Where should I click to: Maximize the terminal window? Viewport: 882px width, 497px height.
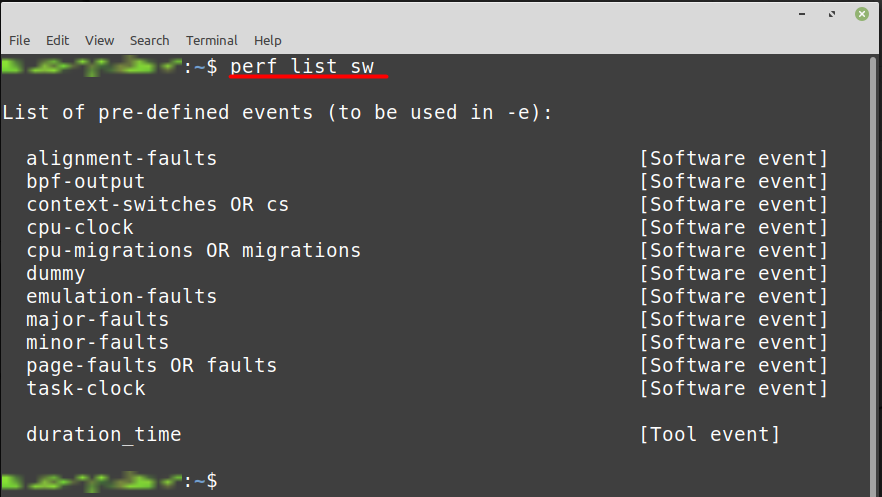[x=832, y=13]
